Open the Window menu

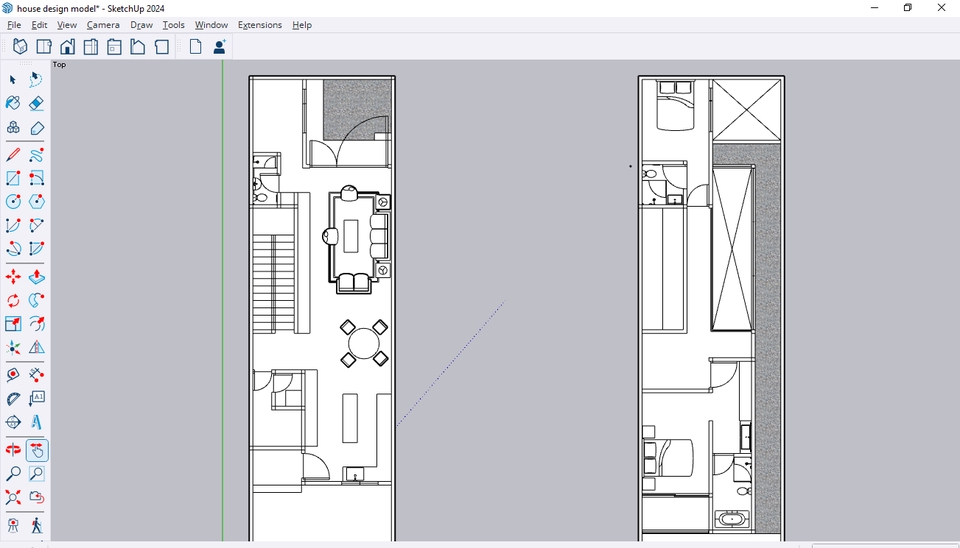(211, 25)
